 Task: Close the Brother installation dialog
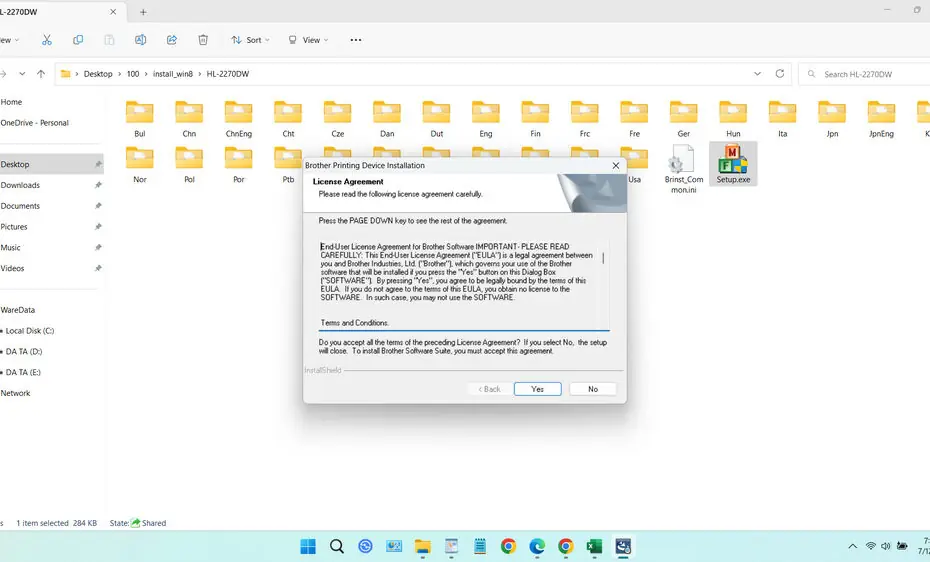point(616,165)
